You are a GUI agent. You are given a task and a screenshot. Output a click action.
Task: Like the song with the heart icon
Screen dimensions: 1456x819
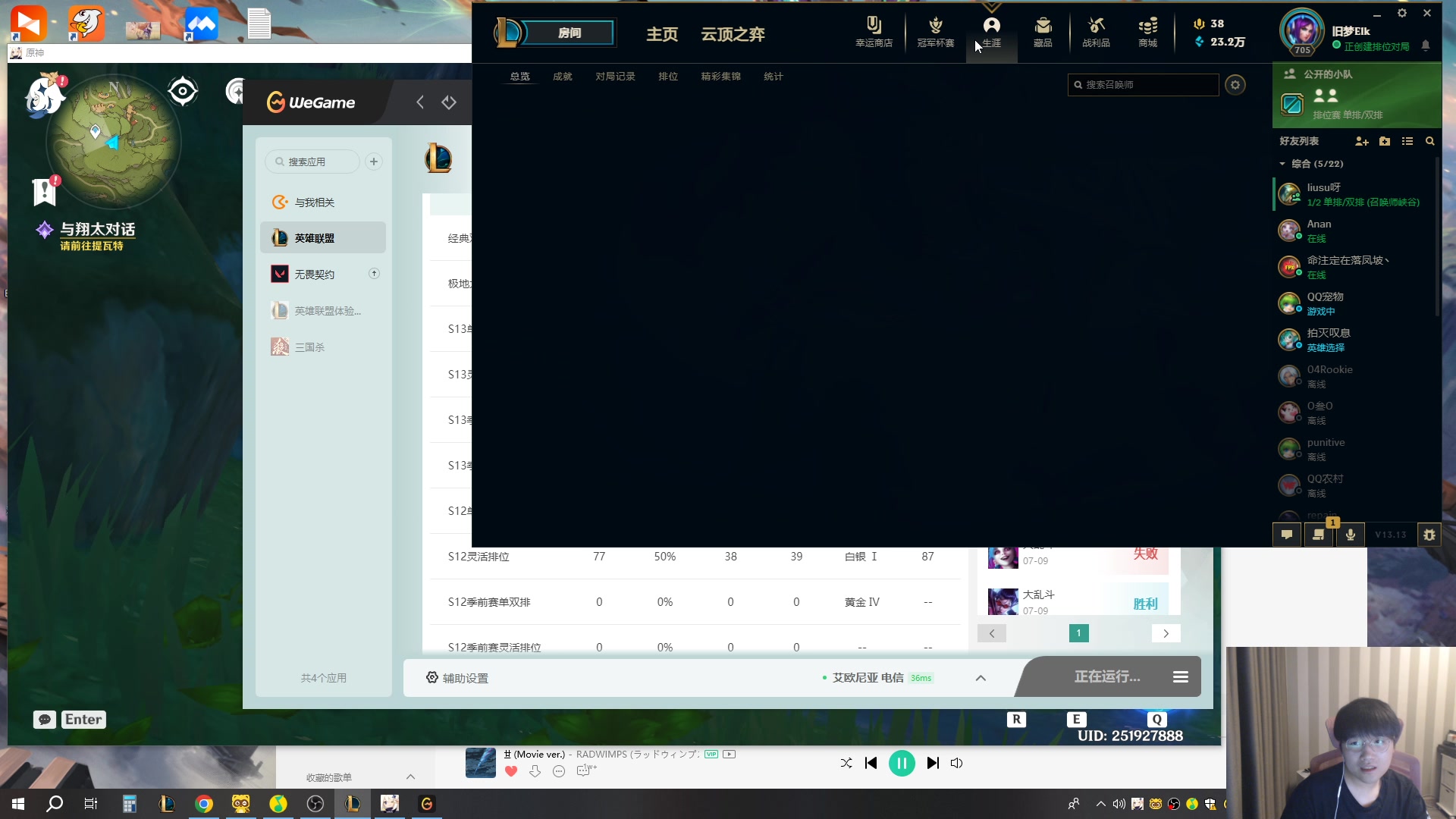click(511, 771)
